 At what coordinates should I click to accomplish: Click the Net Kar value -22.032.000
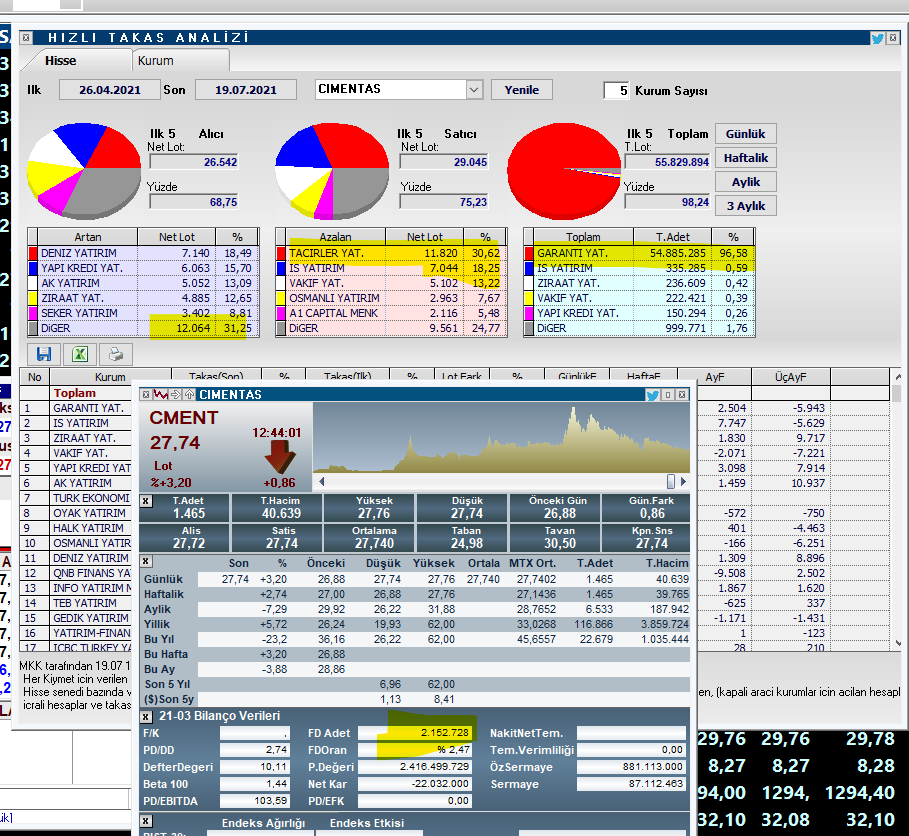pos(415,784)
